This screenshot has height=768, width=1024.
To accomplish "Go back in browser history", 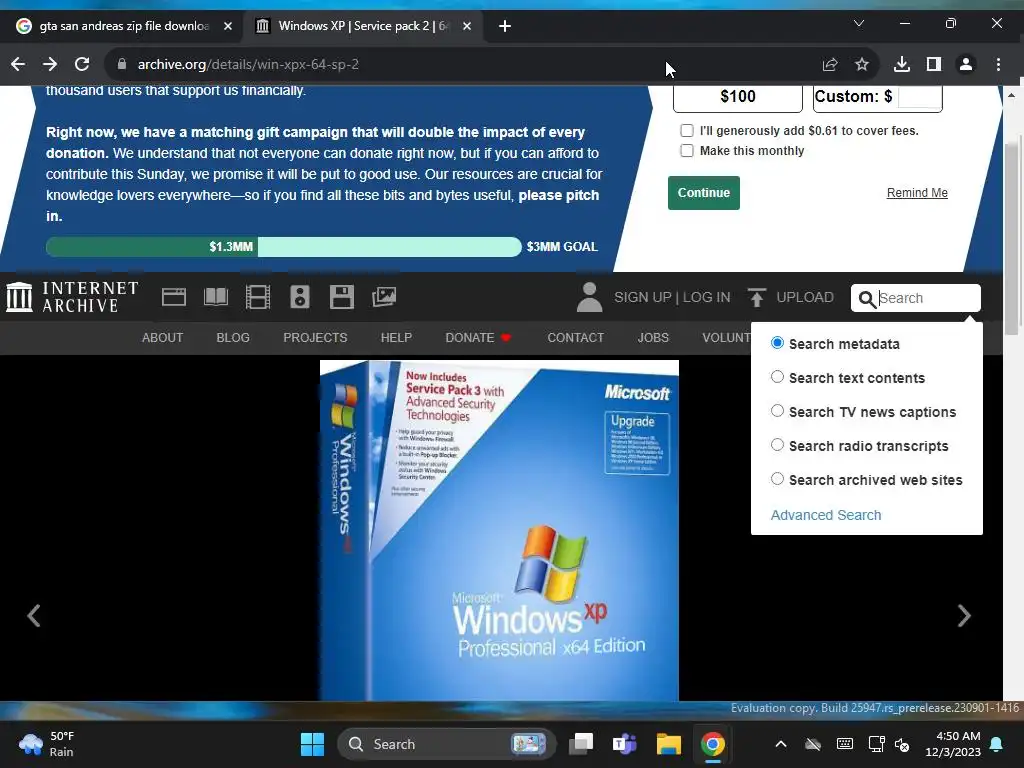I will (18, 64).
